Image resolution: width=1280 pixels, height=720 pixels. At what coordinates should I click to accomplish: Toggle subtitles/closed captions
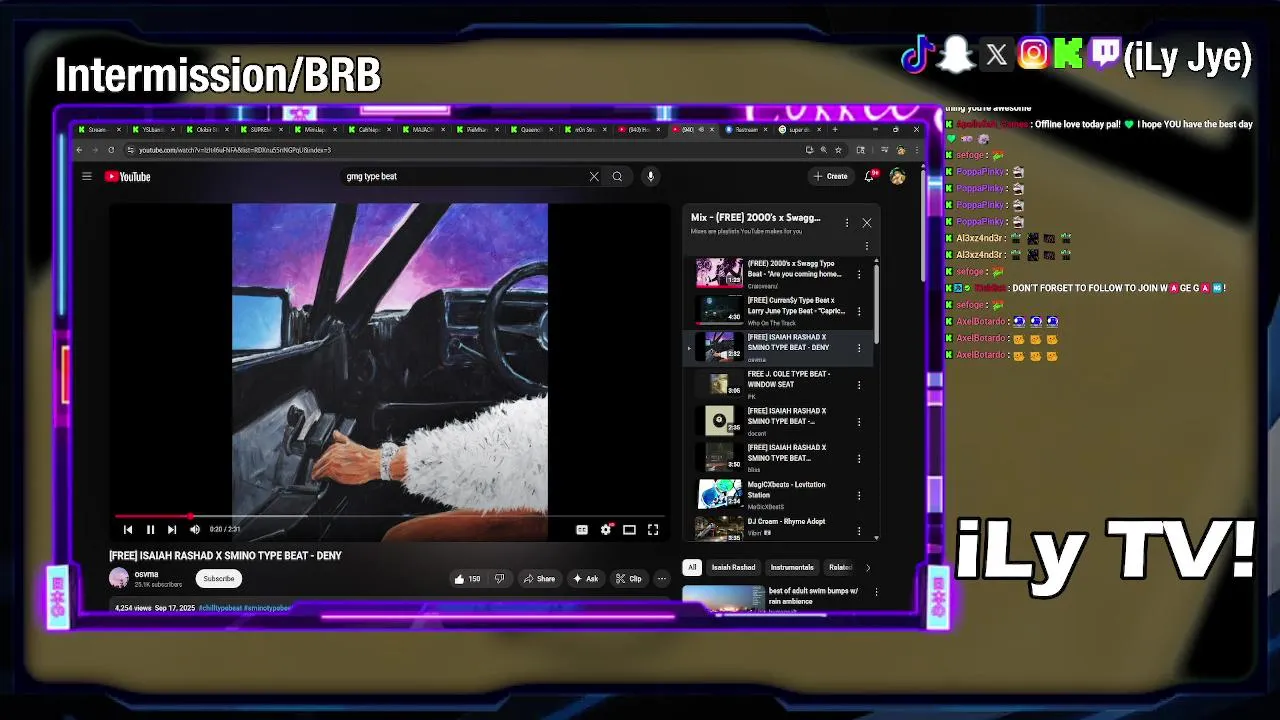[x=582, y=530]
